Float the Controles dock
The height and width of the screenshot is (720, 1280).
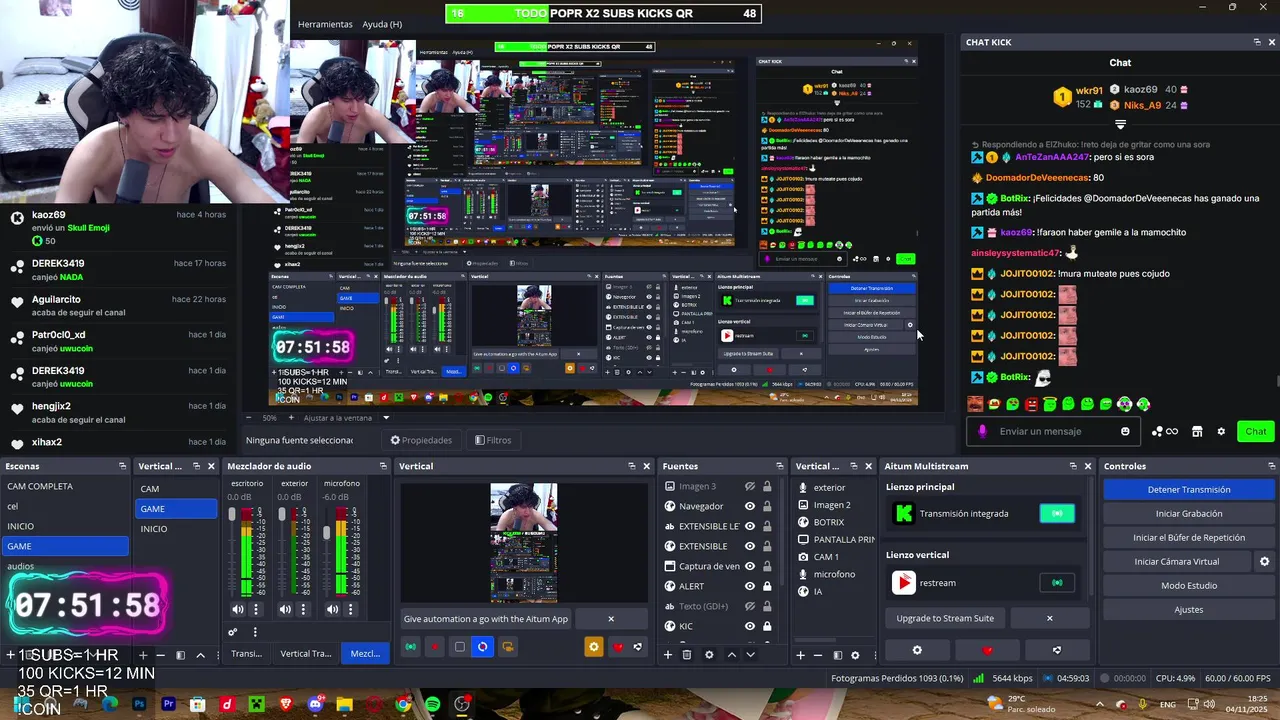(x=1271, y=466)
